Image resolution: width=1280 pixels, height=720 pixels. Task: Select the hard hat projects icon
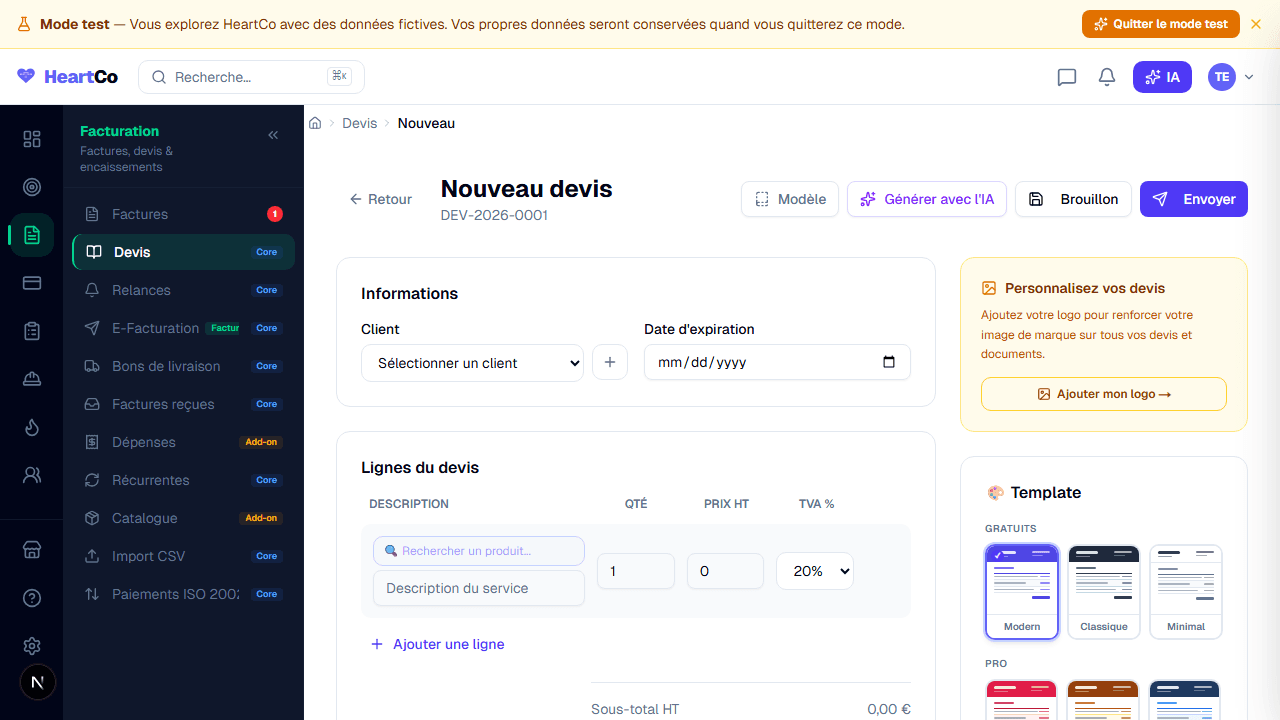tap(31, 379)
